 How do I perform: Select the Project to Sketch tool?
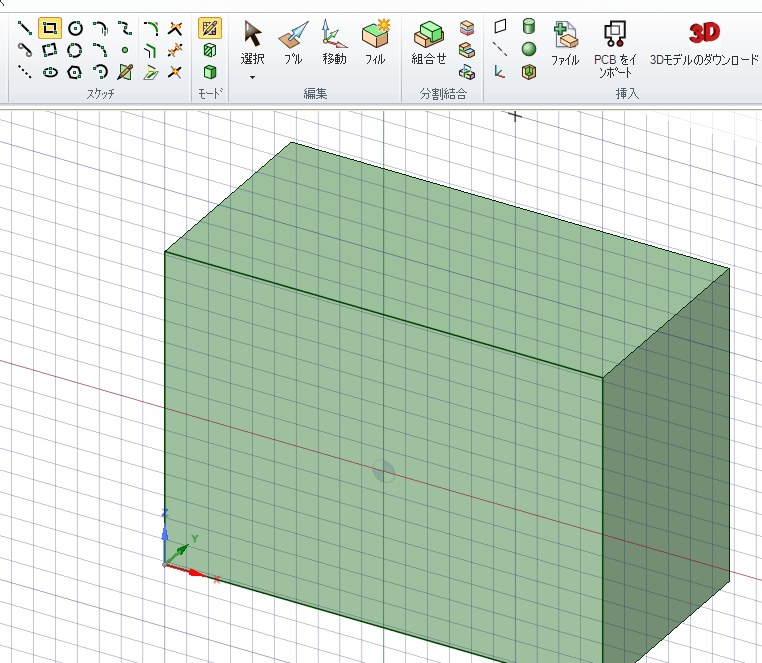151,72
